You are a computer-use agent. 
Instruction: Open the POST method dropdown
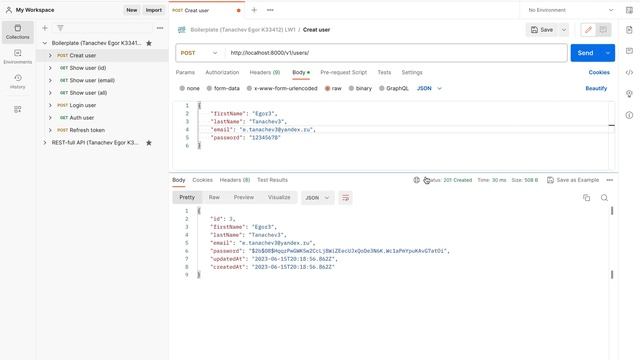coord(199,53)
